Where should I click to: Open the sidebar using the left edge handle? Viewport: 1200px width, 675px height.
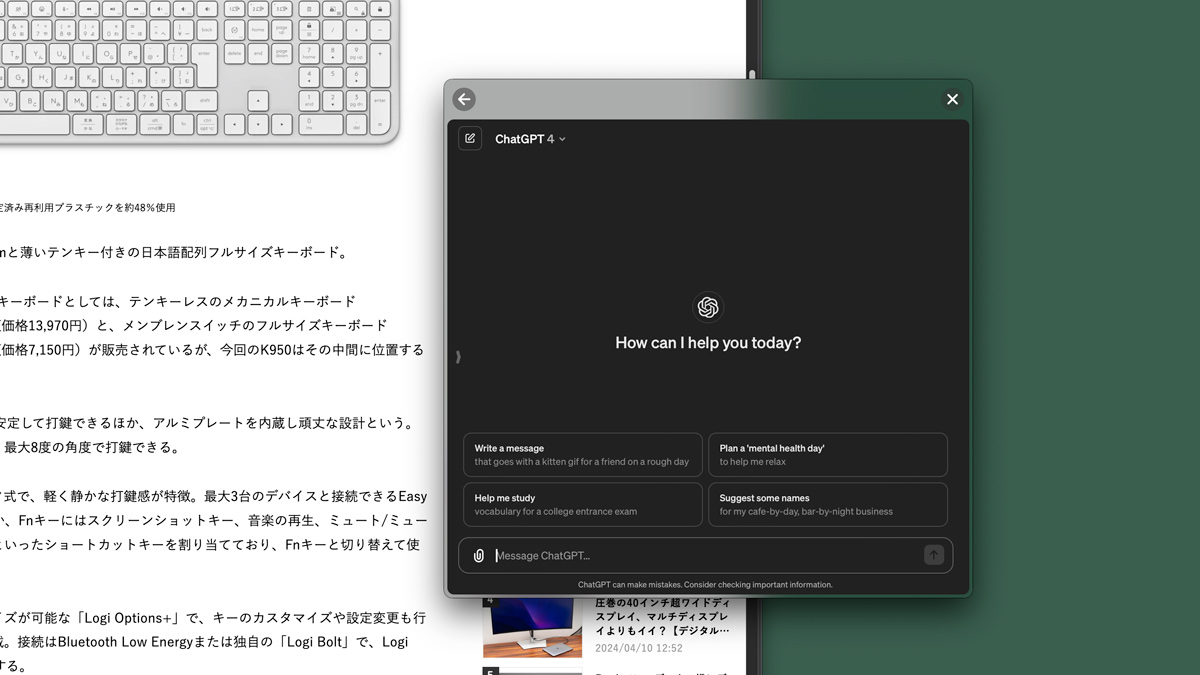pos(458,356)
